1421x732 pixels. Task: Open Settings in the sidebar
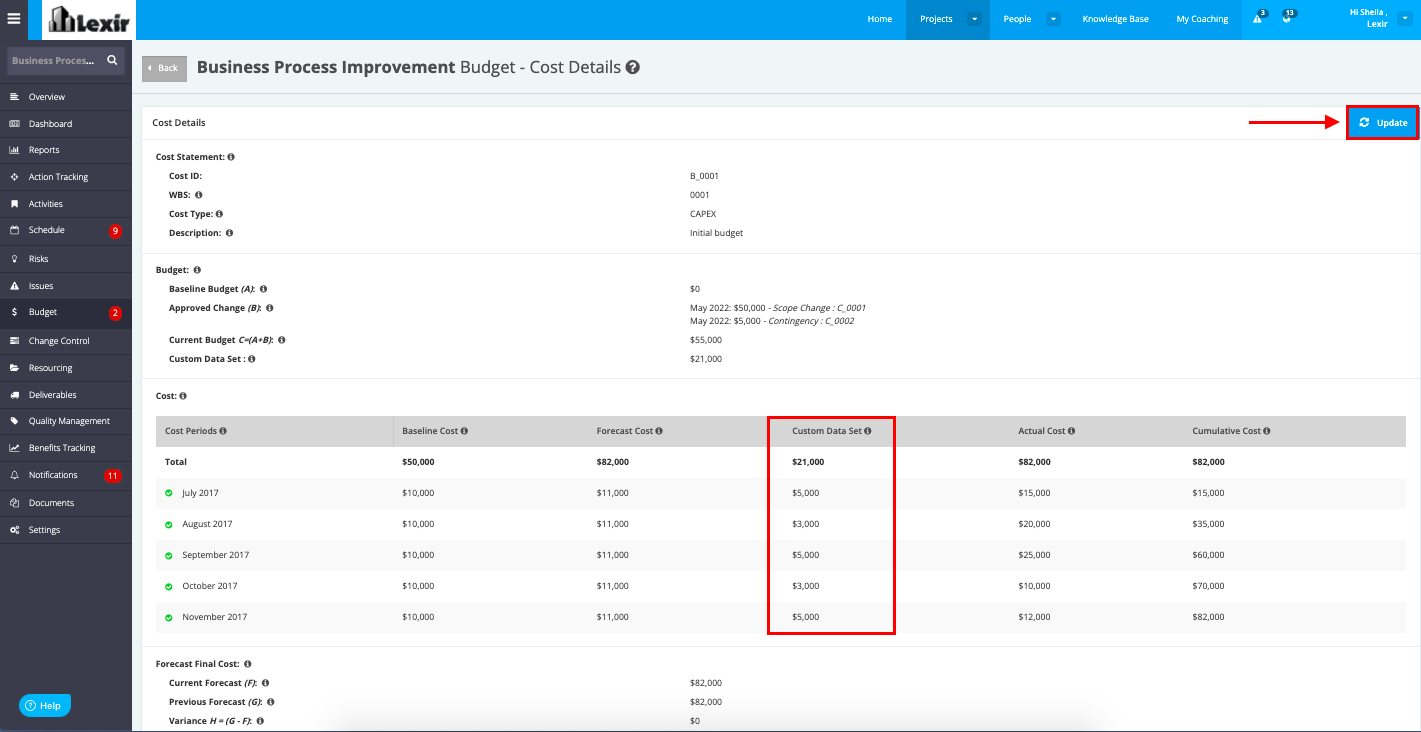coord(66,530)
